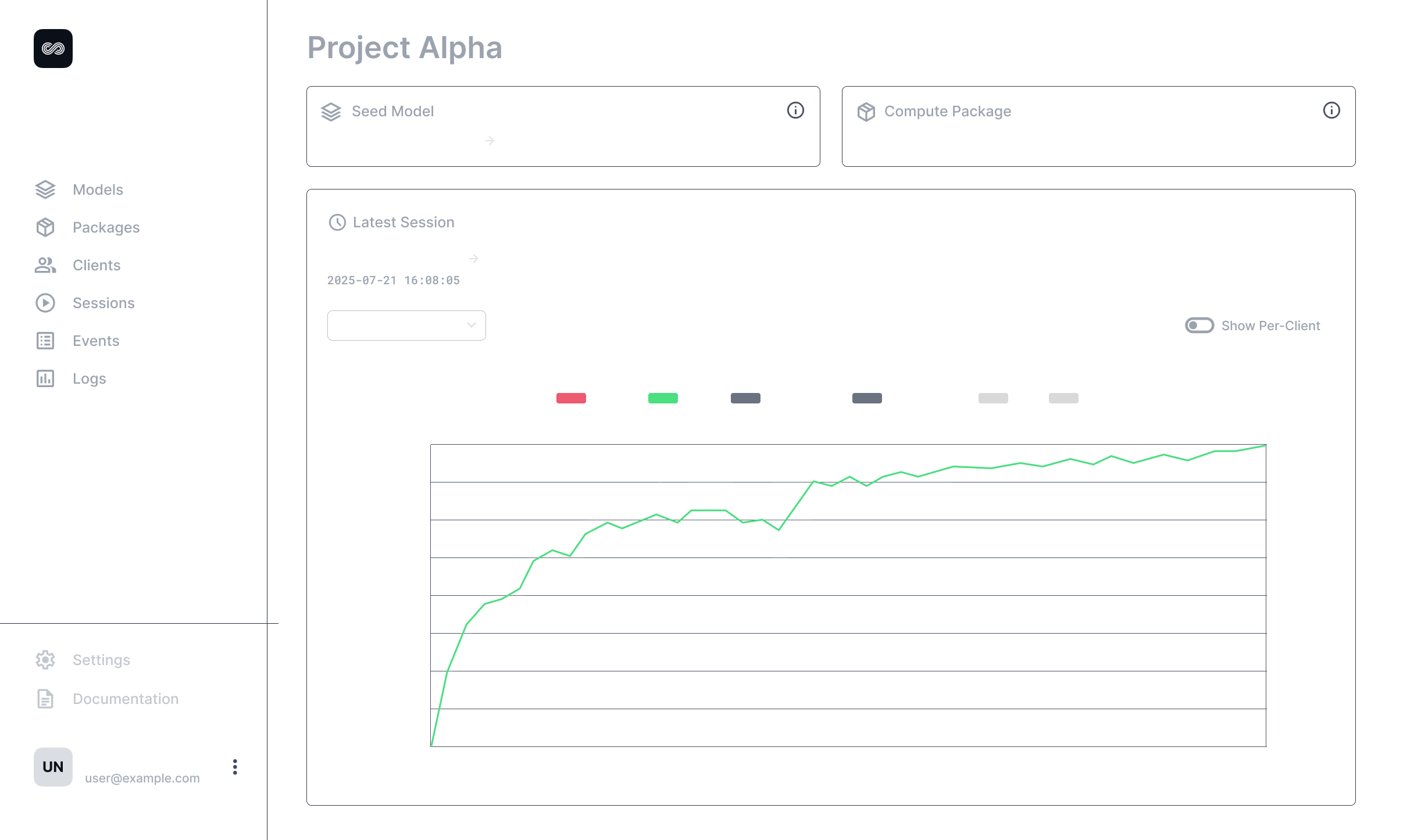Open Compute Package info icon
Viewport: 1414px width, 840px height.
pos(1331,110)
